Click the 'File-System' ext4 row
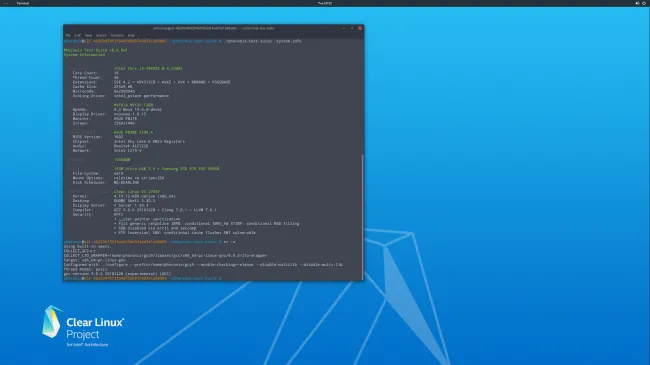This screenshot has height=365, width=650. [x=98, y=173]
